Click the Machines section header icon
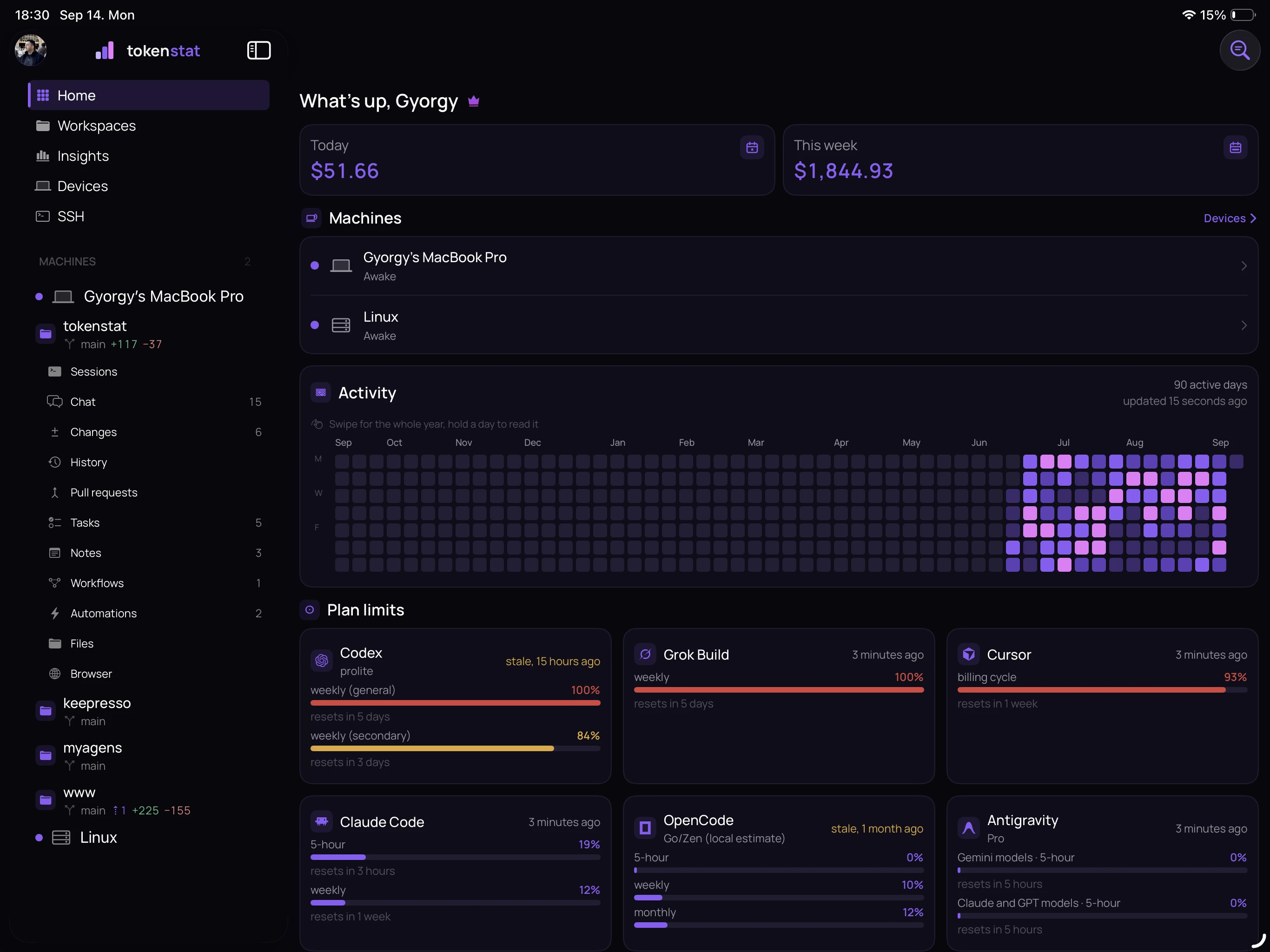 pyautogui.click(x=311, y=218)
